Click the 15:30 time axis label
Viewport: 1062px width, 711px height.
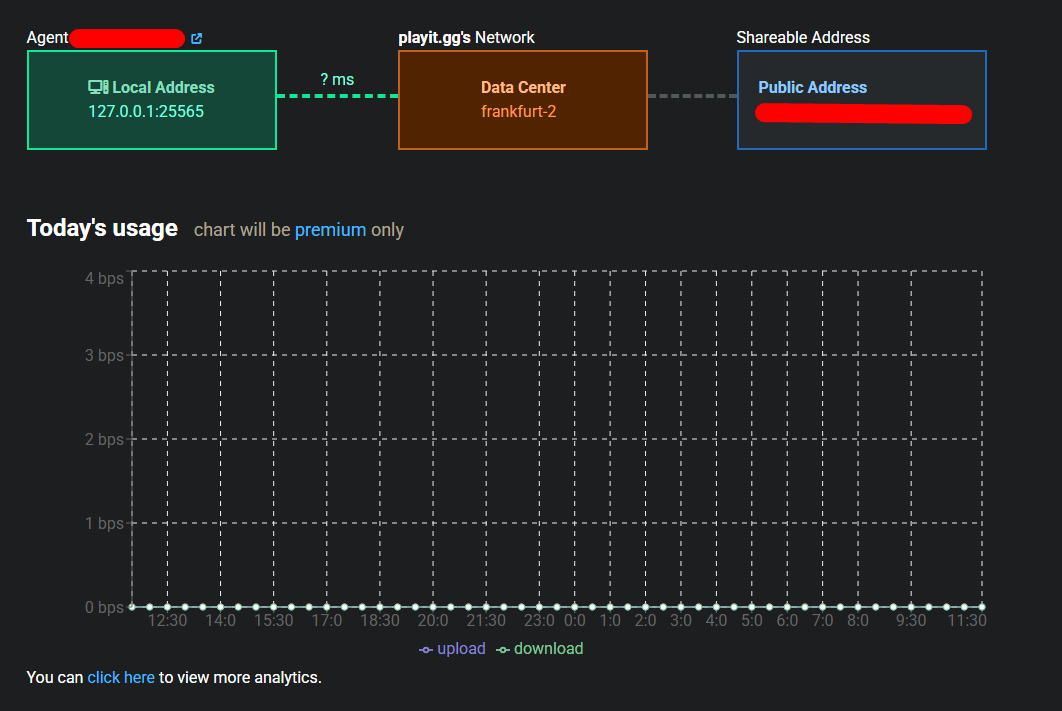pos(274,621)
